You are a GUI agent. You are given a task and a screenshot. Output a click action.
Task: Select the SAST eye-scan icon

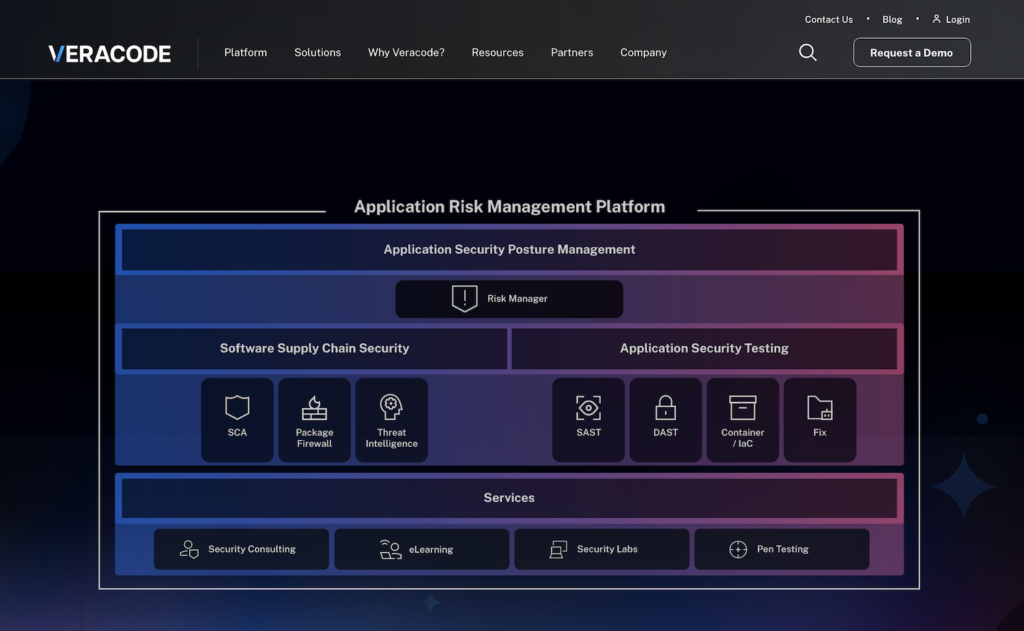click(x=588, y=408)
